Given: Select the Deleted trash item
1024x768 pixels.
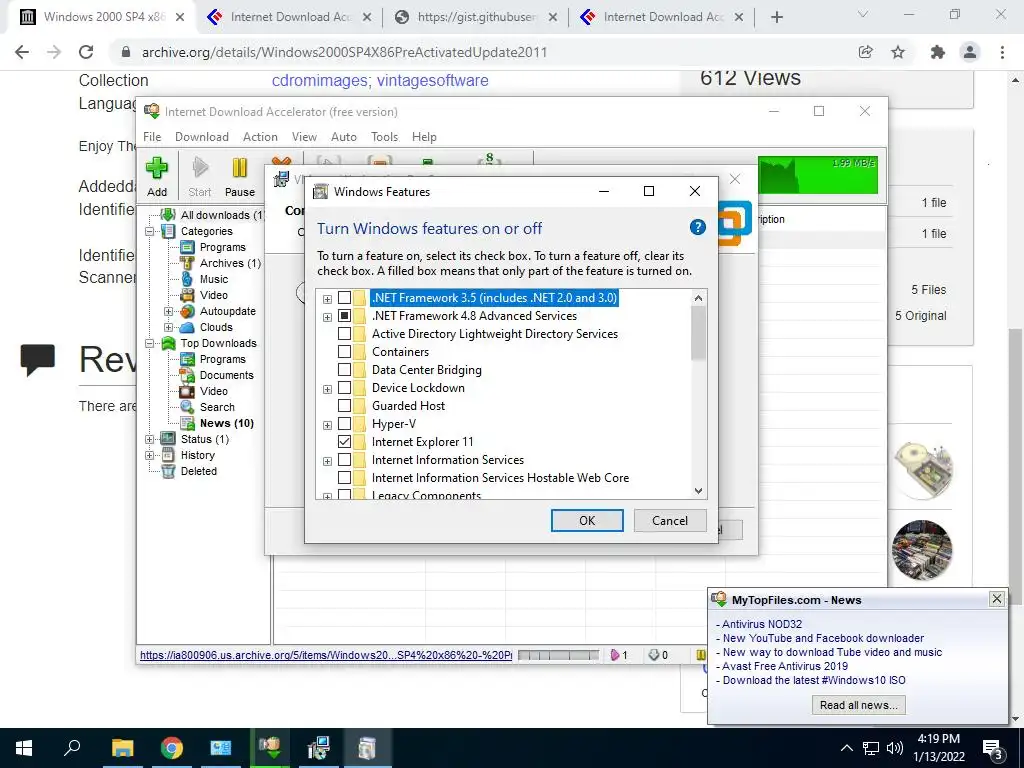Looking at the screenshot, I should pyautogui.click(x=198, y=471).
